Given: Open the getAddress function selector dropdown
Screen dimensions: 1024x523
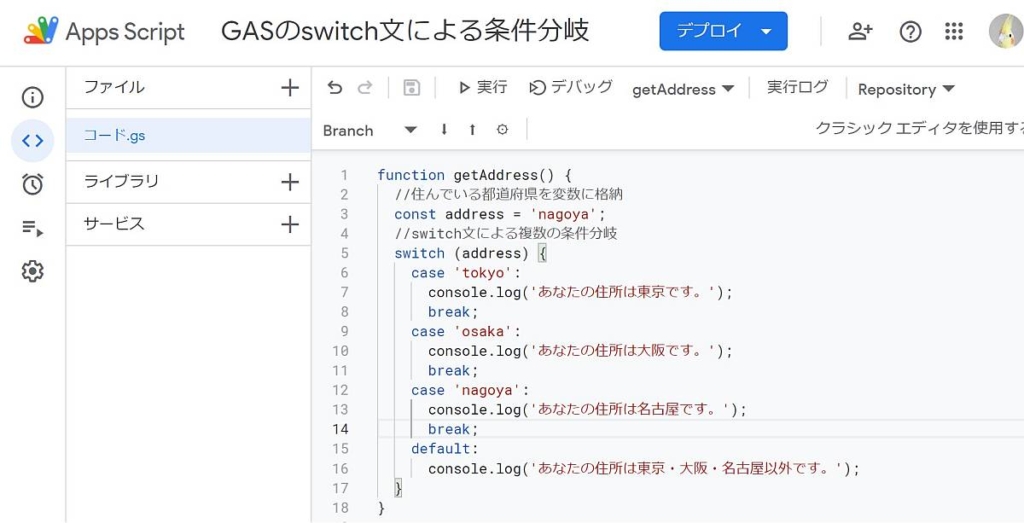Looking at the screenshot, I should point(683,89).
